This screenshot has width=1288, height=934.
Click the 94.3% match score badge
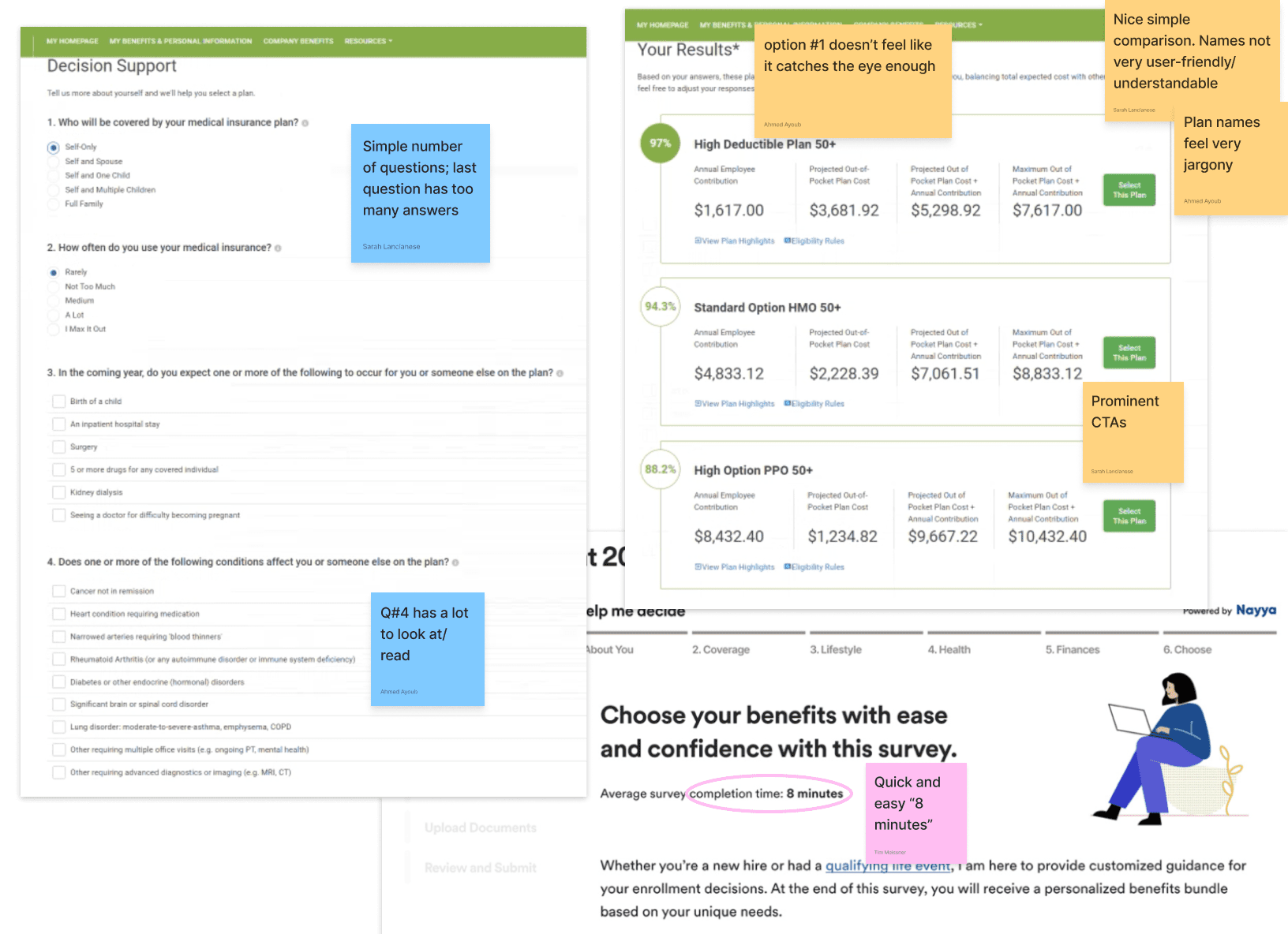(x=660, y=307)
